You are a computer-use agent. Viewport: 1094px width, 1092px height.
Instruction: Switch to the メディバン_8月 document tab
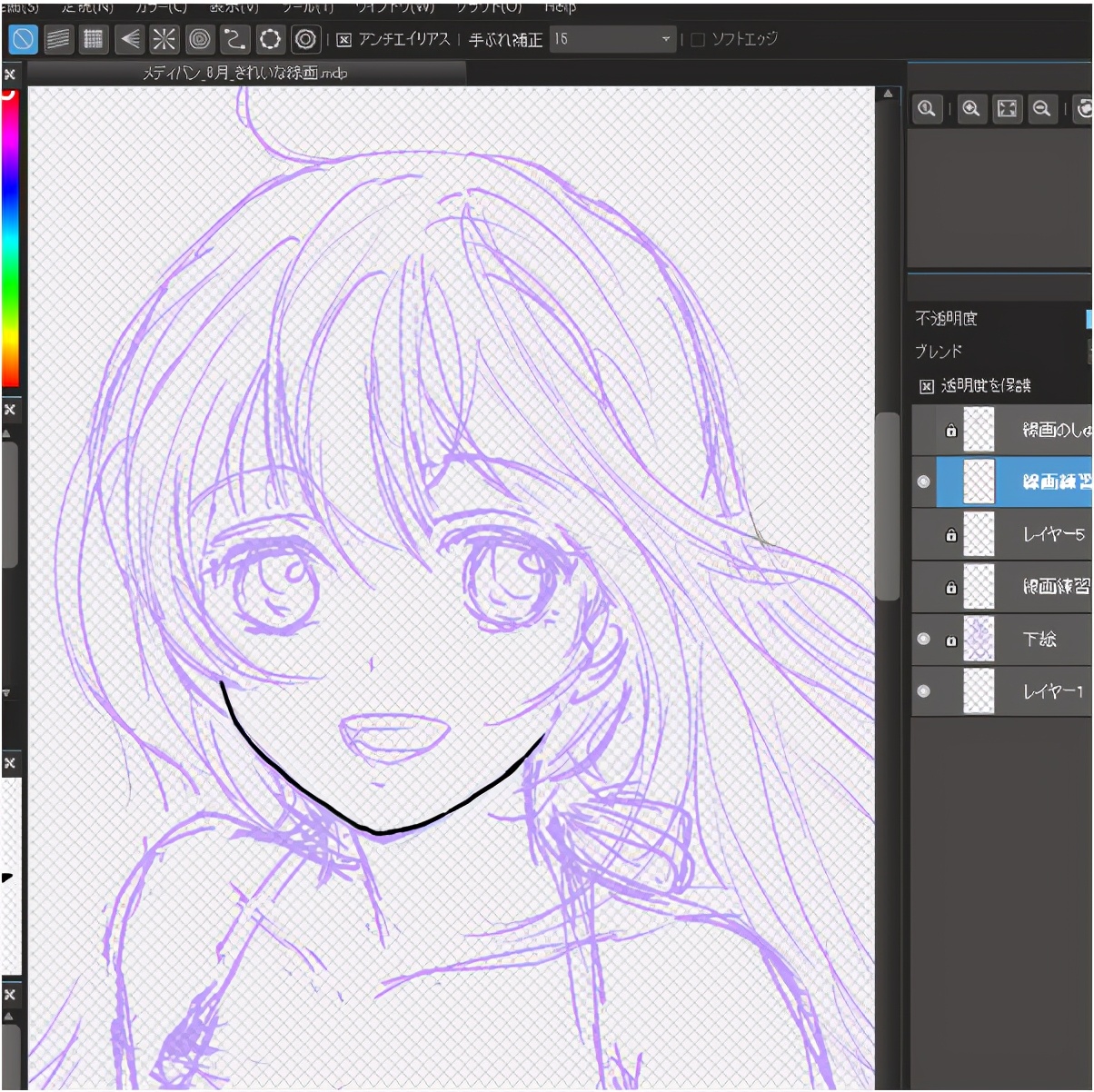(x=245, y=73)
